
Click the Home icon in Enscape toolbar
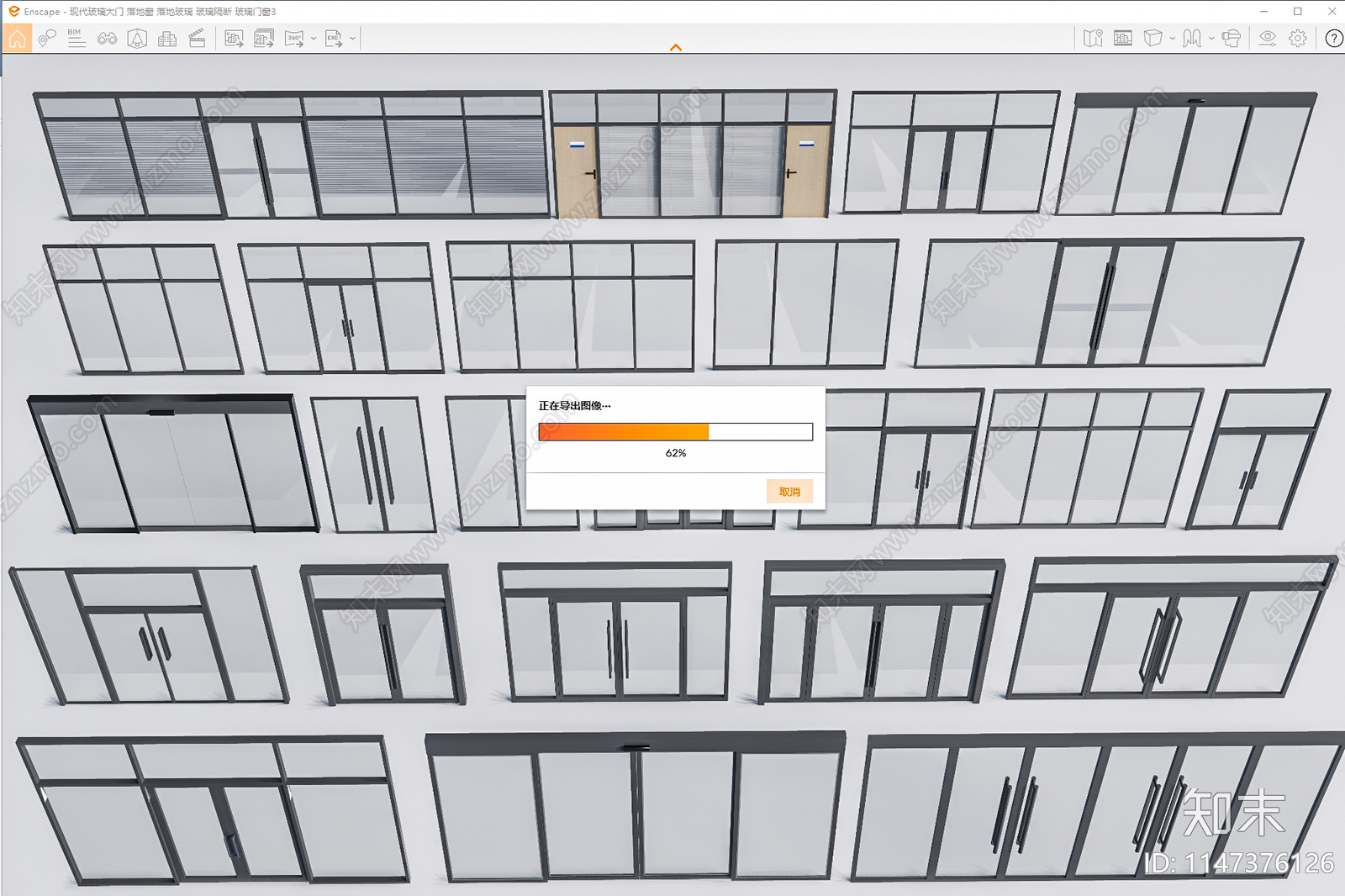[17, 39]
